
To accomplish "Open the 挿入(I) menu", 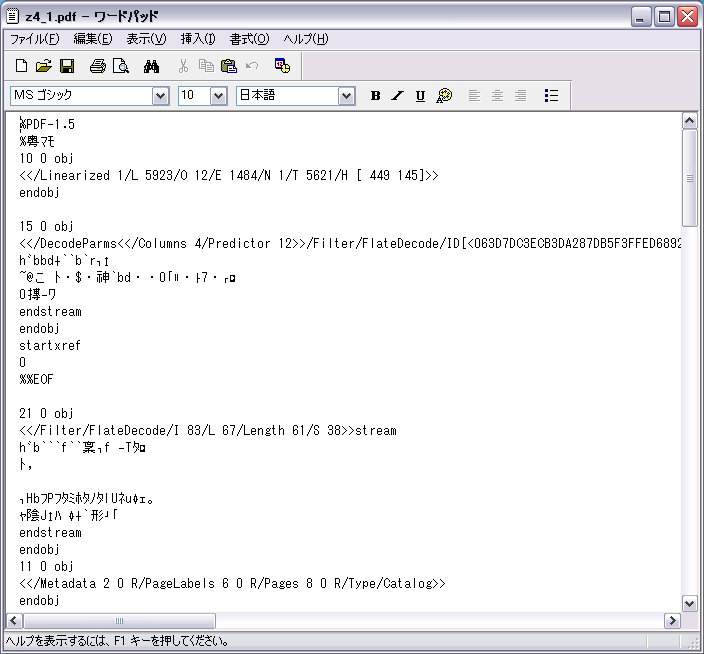I will 198,39.
